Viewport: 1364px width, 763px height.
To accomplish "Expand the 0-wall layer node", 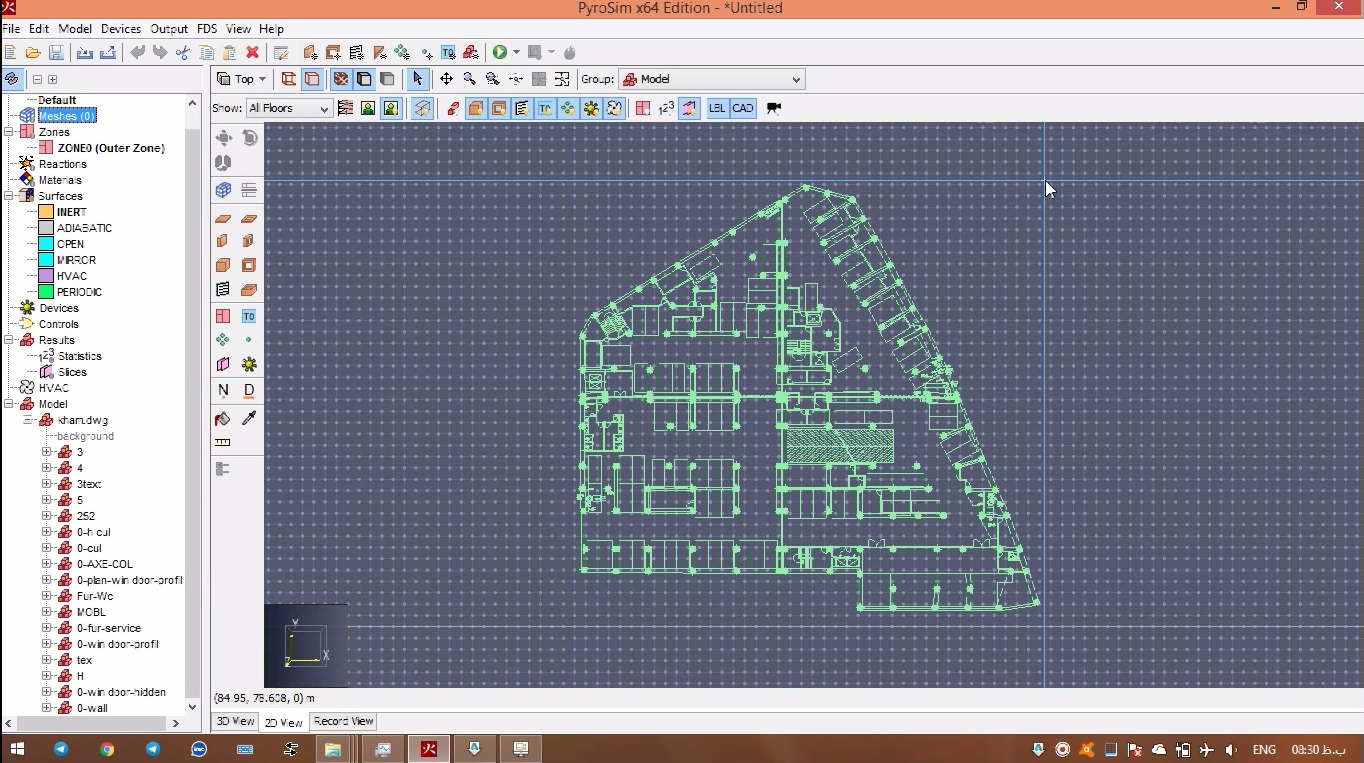I will point(47,708).
